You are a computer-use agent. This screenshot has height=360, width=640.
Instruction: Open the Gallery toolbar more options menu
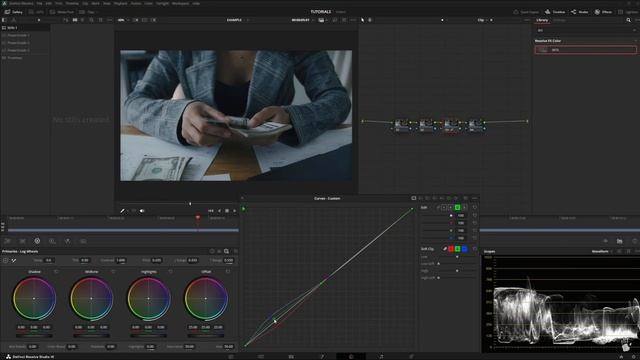109,20
